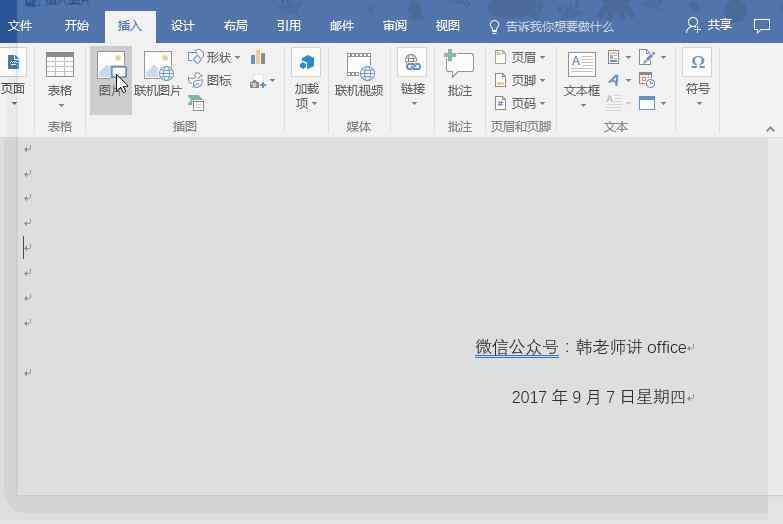Click the 符号 omega symbol icon

[x=698, y=62]
